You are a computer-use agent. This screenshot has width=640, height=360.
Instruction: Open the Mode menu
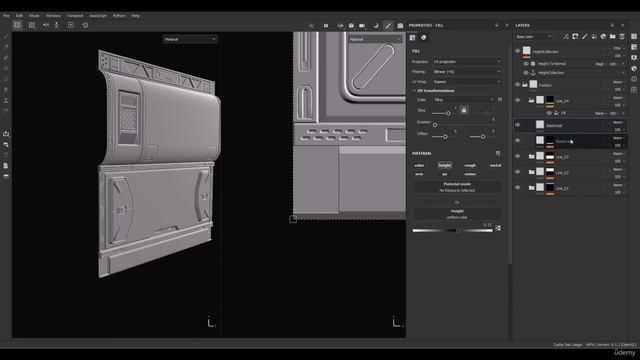pos(34,16)
